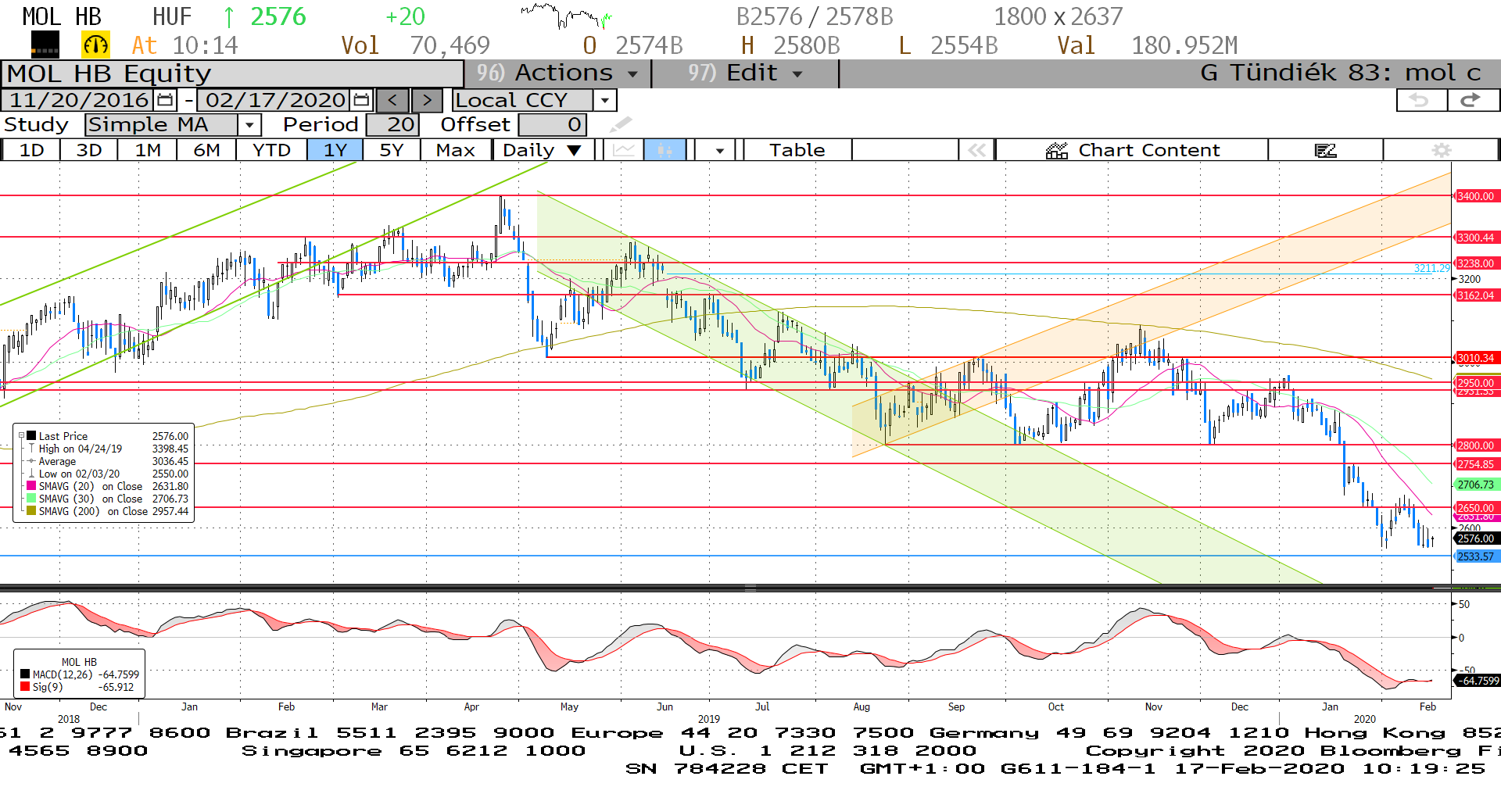The image size is (1501, 812).
Task: Open the end date calendar picker
Action: pyautogui.click(x=361, y=100)
